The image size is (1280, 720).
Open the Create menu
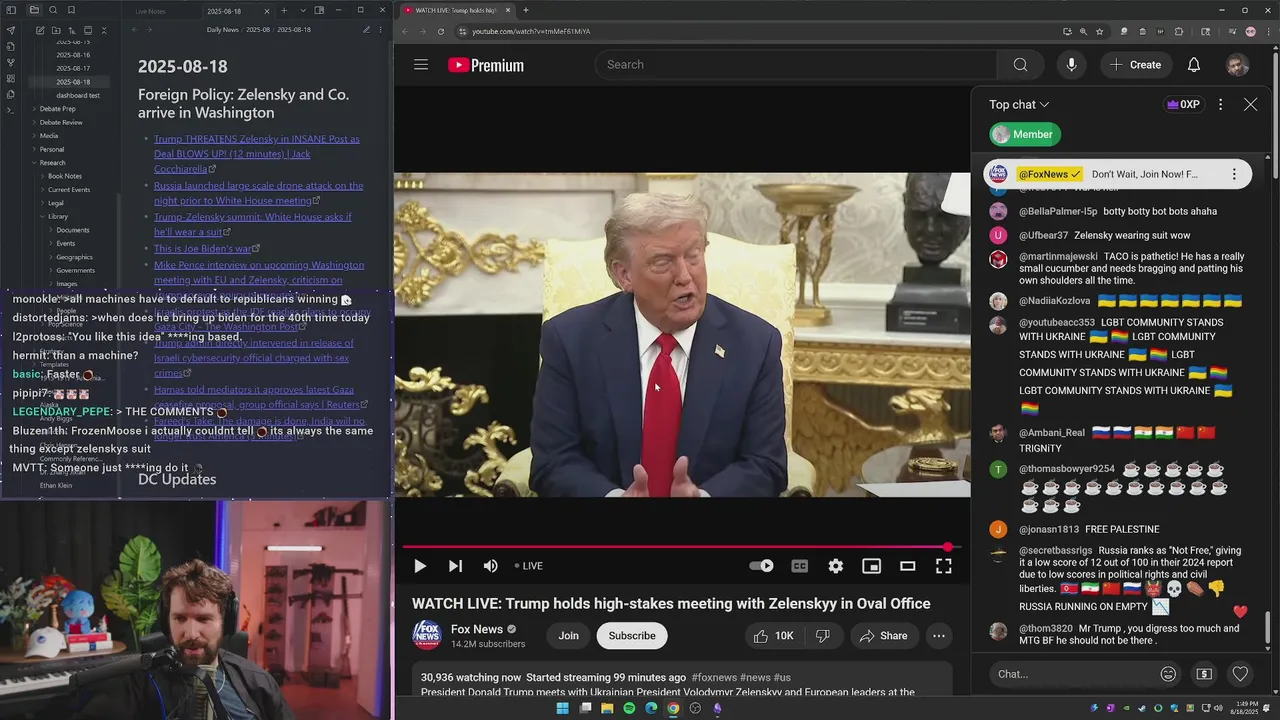tap(1135, 65)
